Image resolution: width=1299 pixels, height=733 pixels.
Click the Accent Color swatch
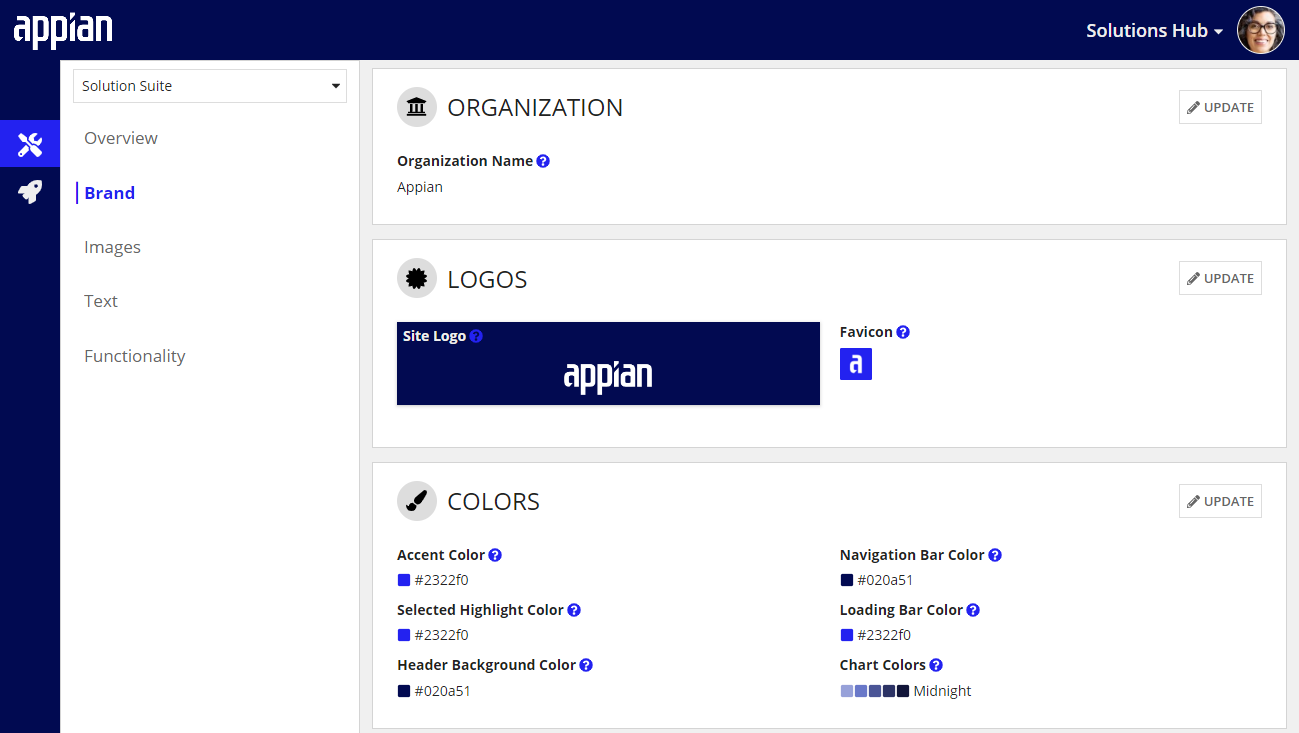(404, 580)
